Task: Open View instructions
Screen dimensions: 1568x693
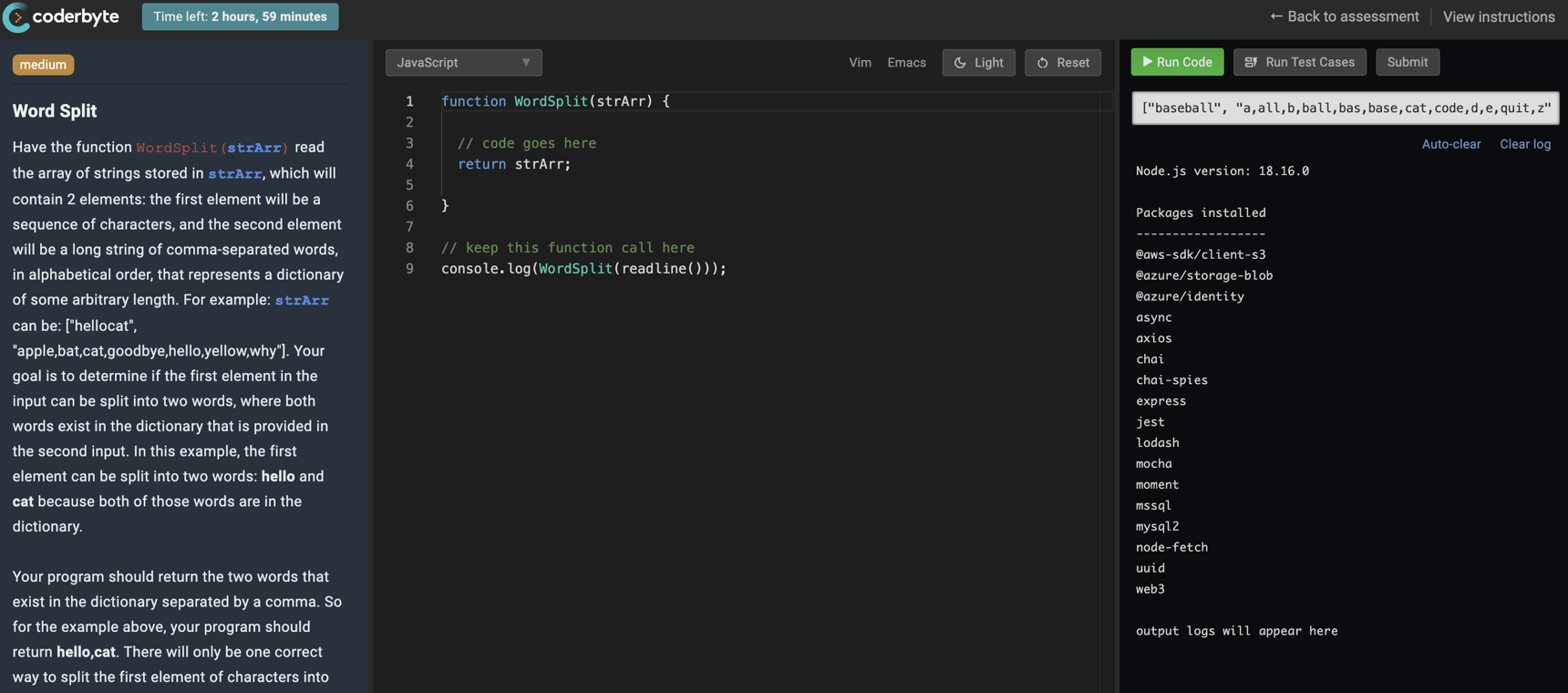Action: click(x=1498, y=16)
